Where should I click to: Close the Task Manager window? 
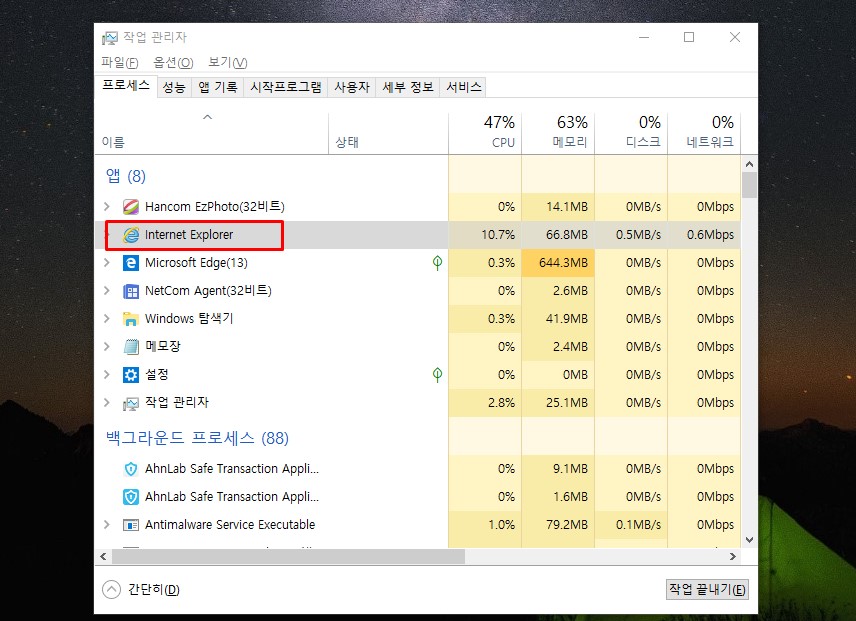[735, 37]
